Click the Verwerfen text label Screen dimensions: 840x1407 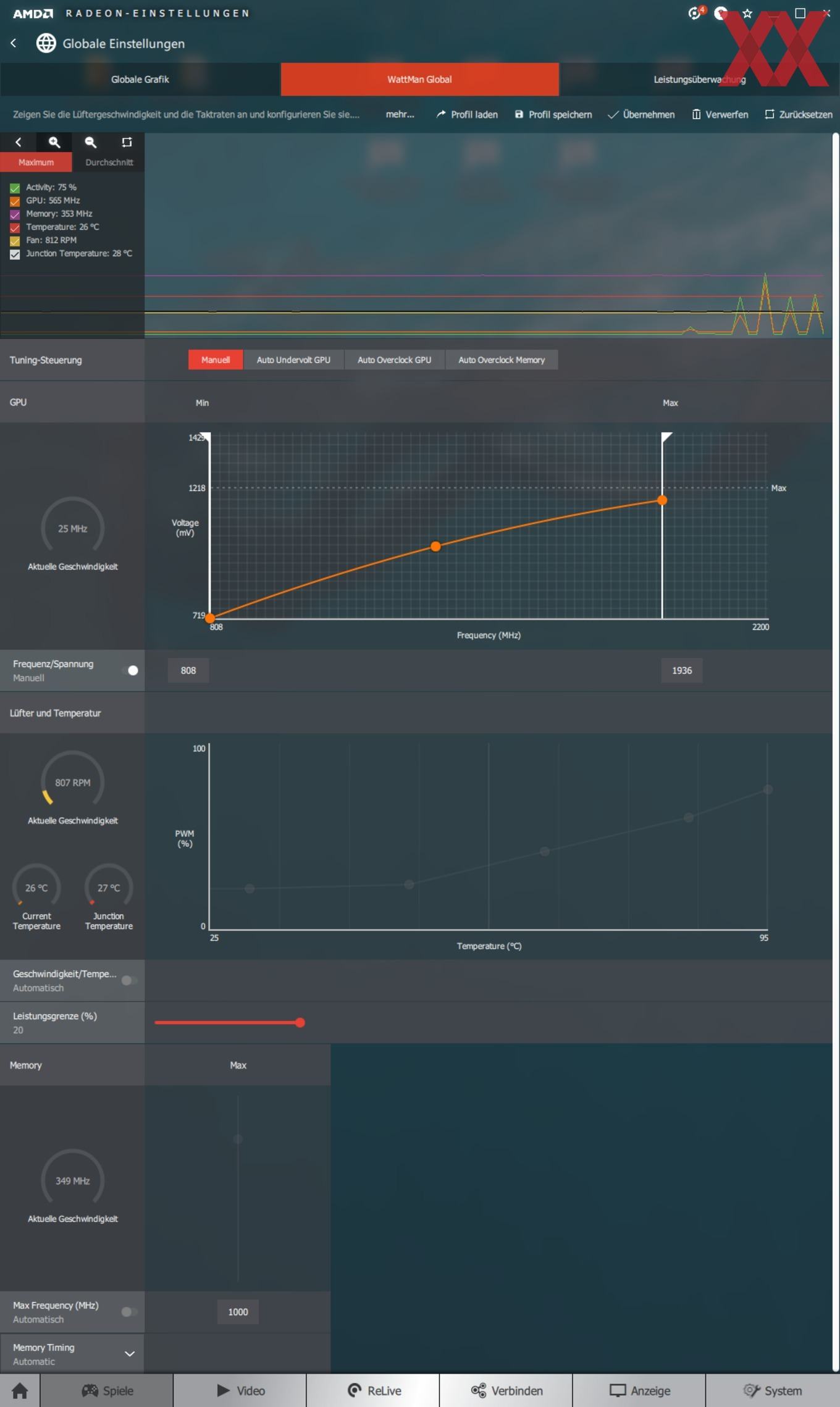(x=727, y=114)
